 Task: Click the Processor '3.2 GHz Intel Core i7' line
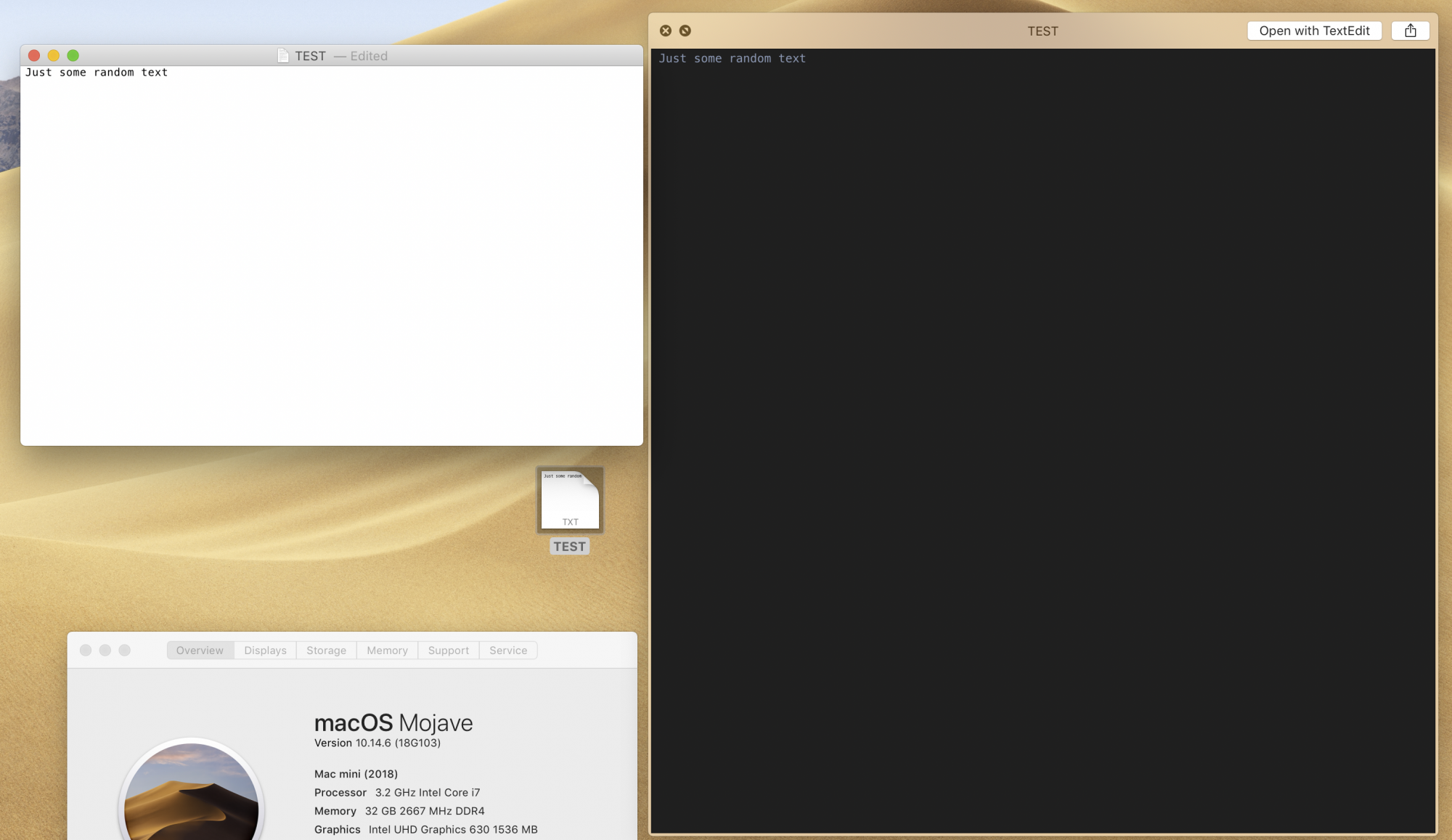point(397,793)
